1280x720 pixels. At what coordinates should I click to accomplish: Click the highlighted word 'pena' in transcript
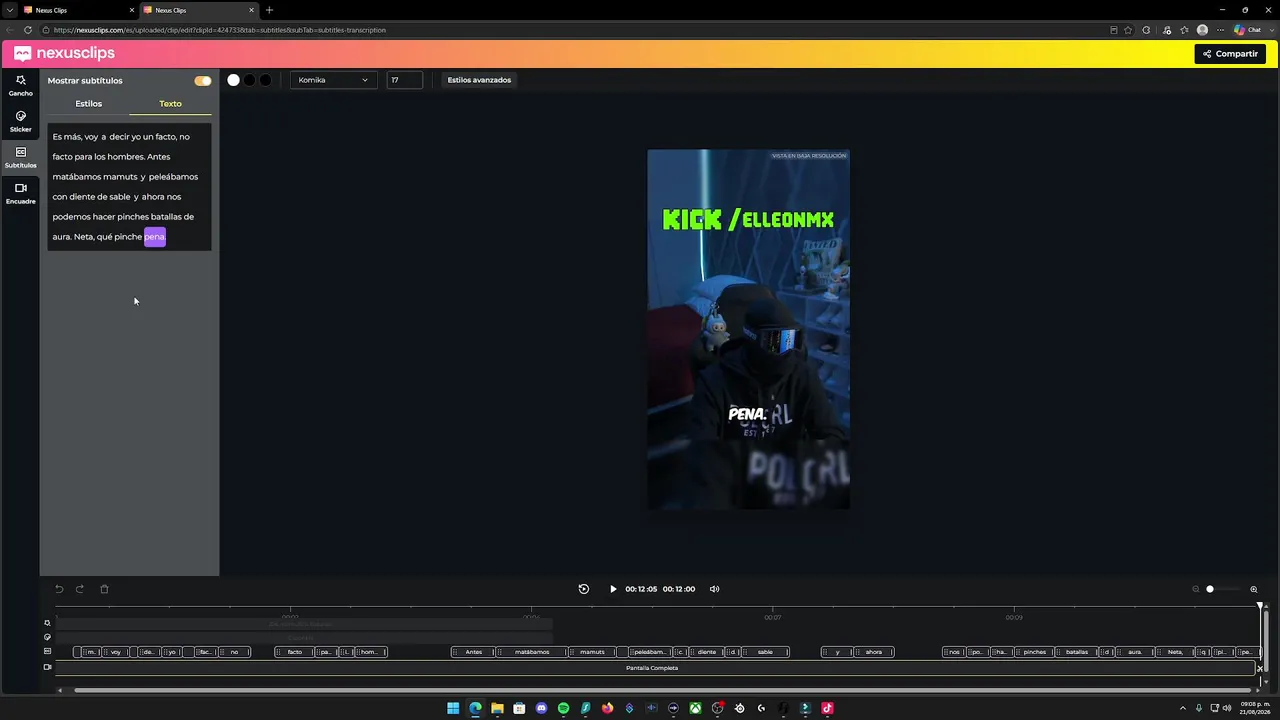(x=154, y=237)
